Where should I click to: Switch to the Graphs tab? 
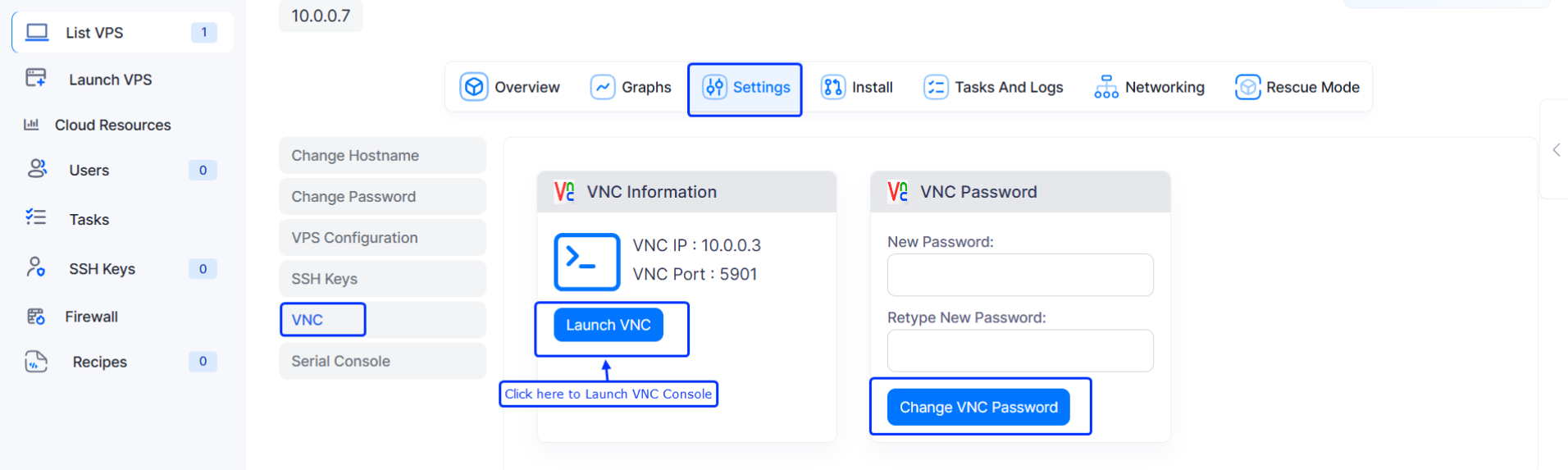631,87
